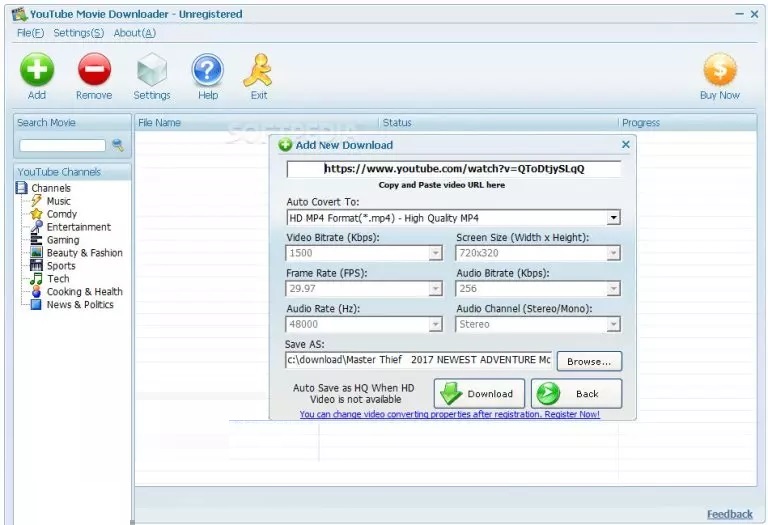This screenshot has width=768, height=525.
Task: Click the Buy Now label text
Action: 720,95
